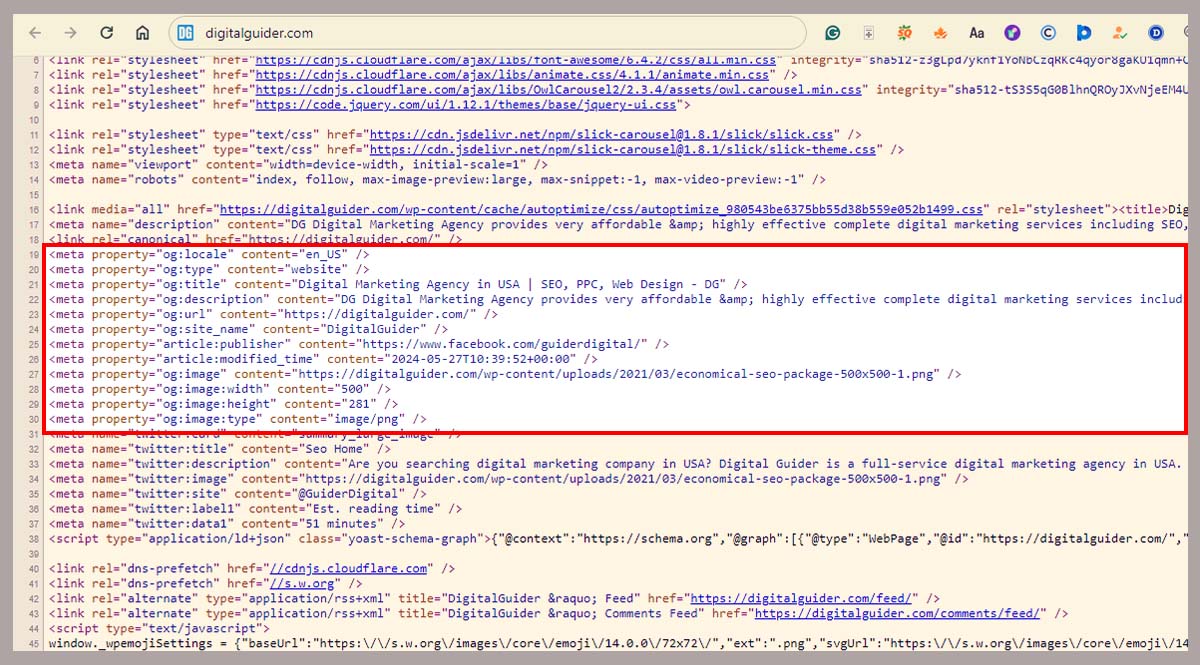Viewport: 1200px width, 665px height.
Task: Click the forward navigation arrow
Action: (x=70, y=32)
